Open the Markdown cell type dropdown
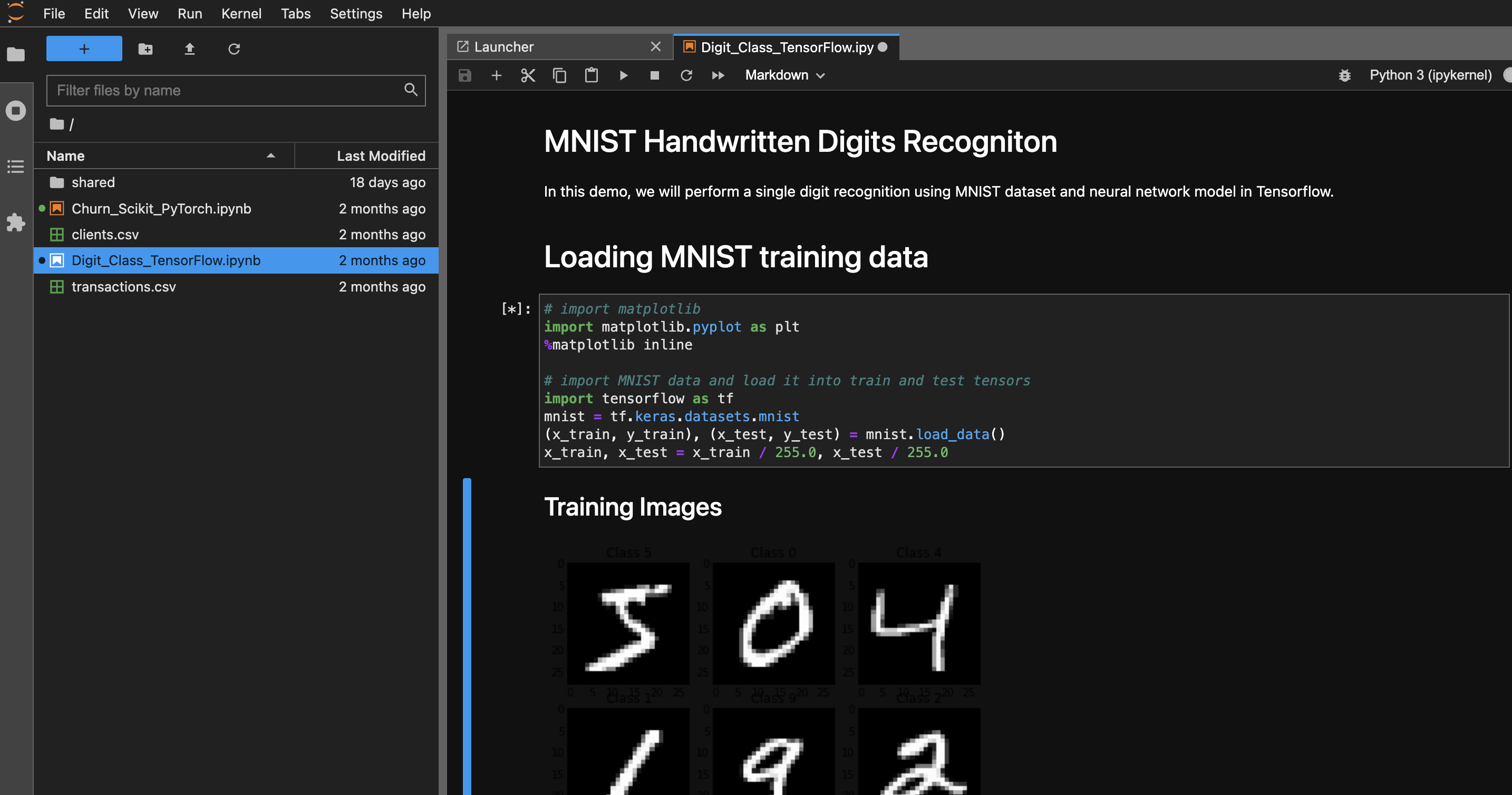Image resolution: width=1512 pixels, height=795 pixels. pos(785,75)
